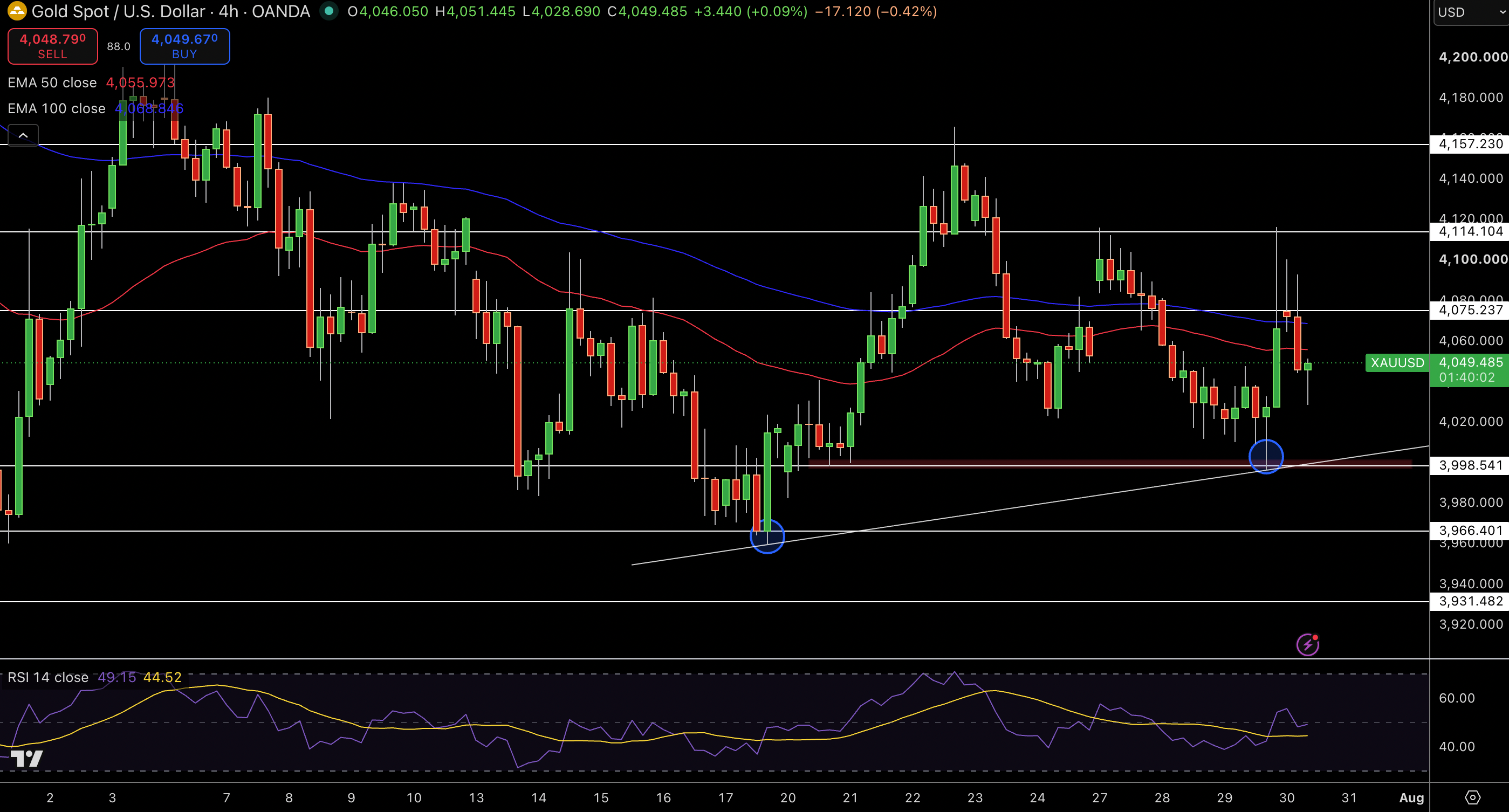Click the TradingView logo
This screenshot has height=812, width=1509.
[26, 758]
